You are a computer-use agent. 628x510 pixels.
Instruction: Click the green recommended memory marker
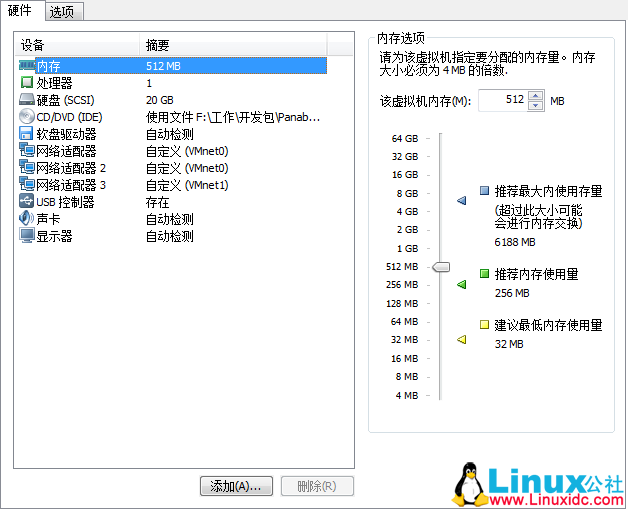click(x=461, y=285)
